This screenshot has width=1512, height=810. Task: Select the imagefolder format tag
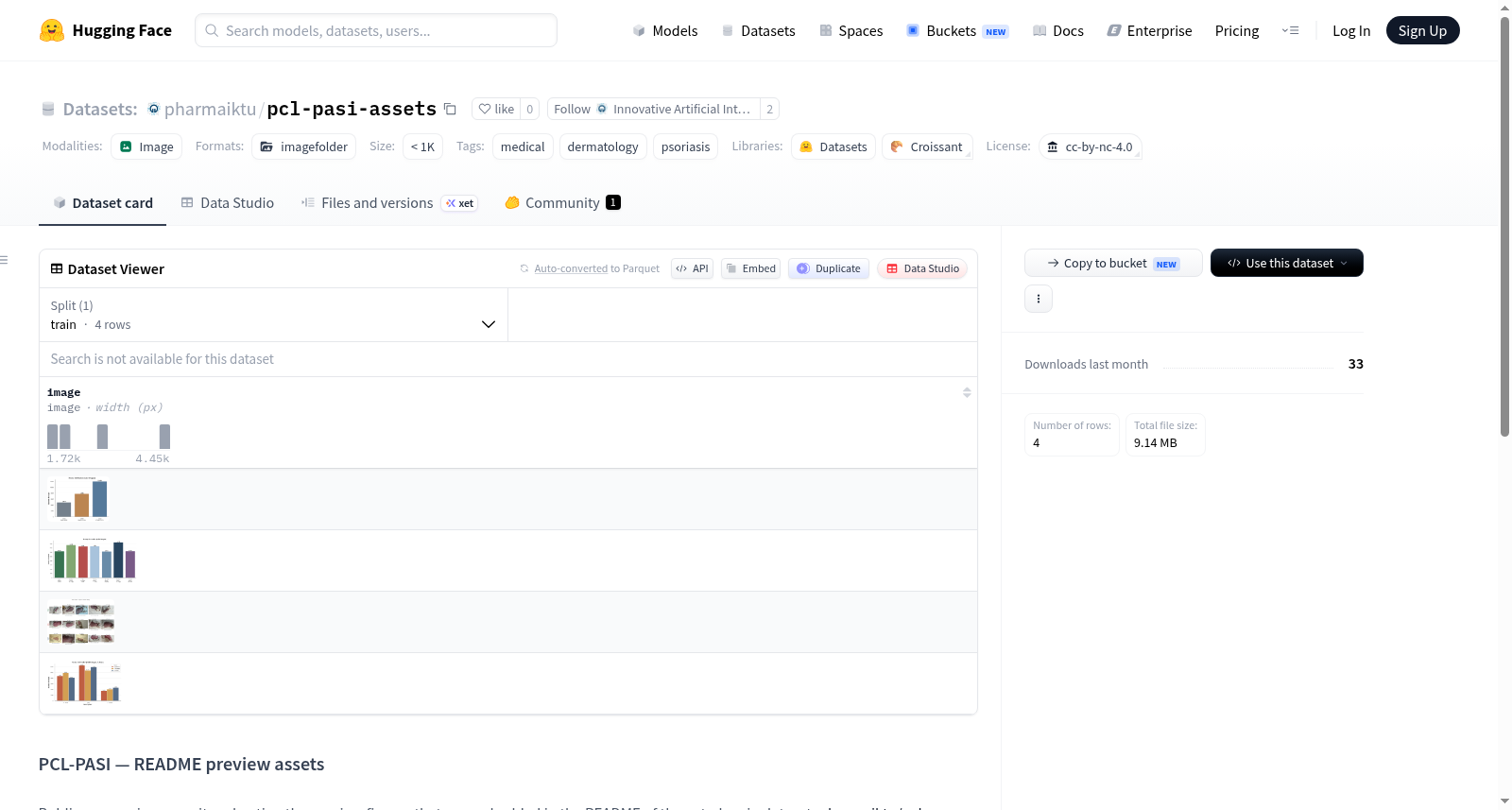pos(304,146)
